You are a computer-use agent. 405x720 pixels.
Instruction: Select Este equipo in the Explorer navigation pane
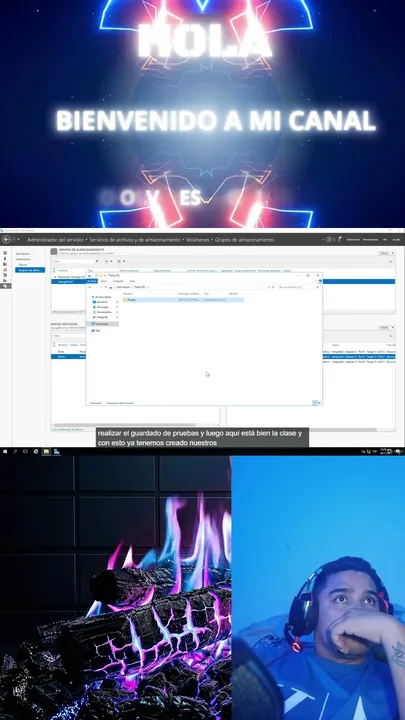[x=103, y=324]
